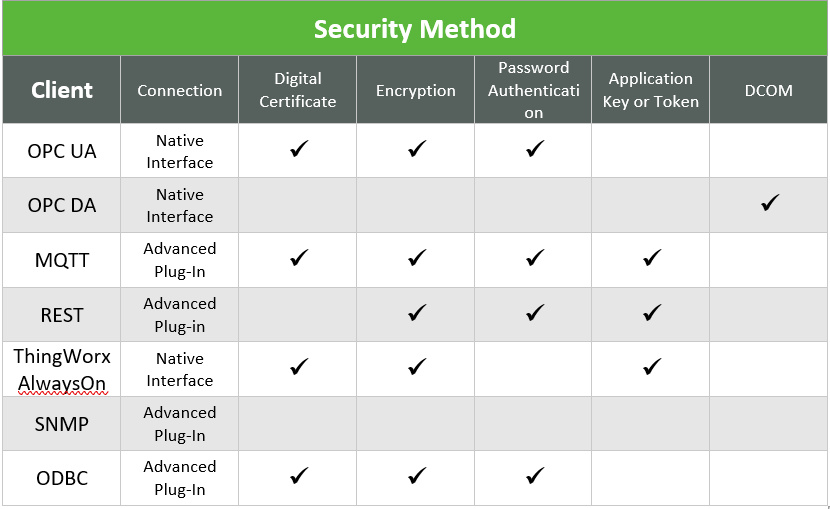Click the DCOM column header
This screenshot has width=830, height=509.
point(769,90)
